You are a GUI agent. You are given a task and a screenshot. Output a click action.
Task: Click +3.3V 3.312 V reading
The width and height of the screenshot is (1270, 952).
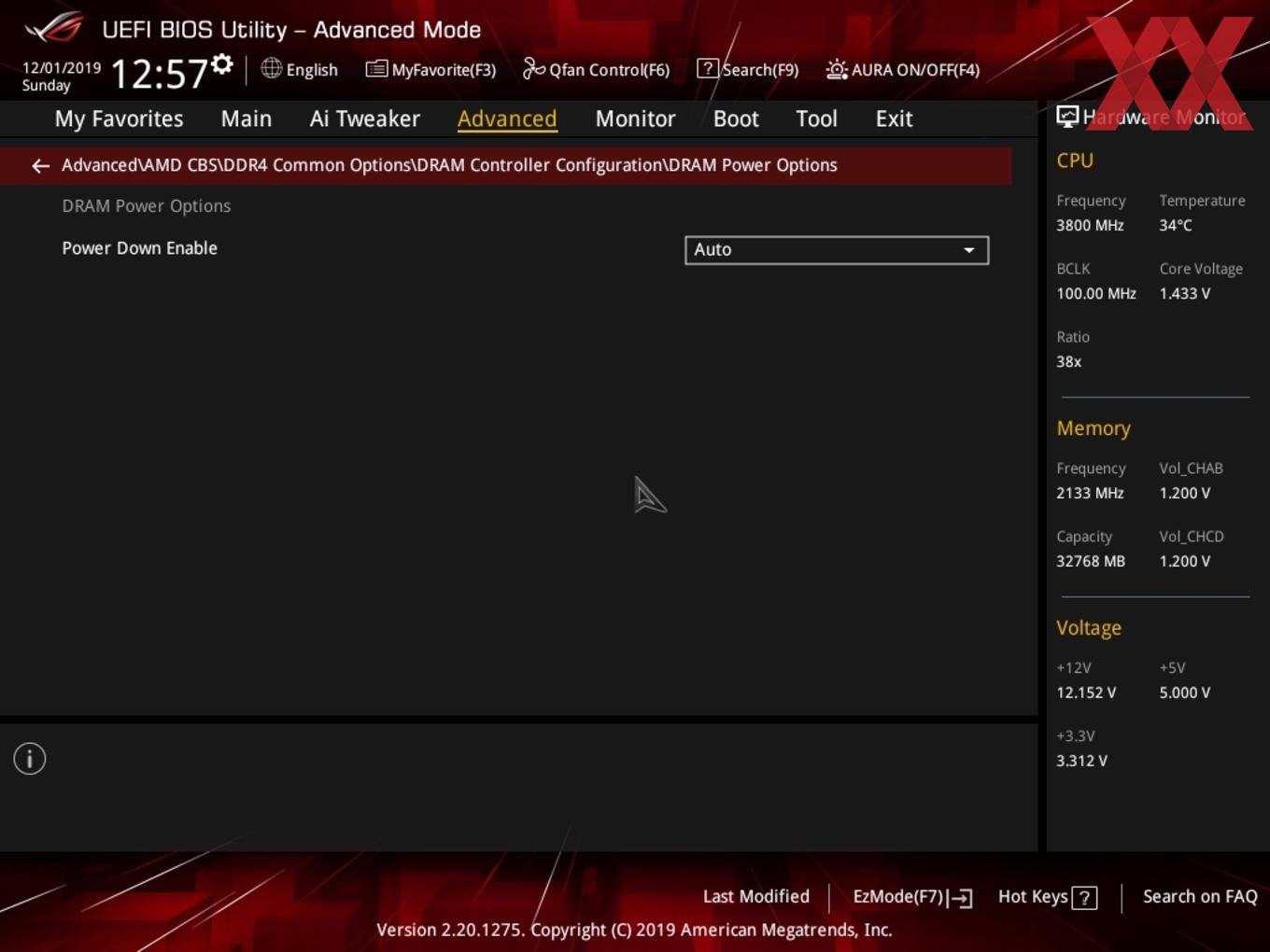[1081, 762]
